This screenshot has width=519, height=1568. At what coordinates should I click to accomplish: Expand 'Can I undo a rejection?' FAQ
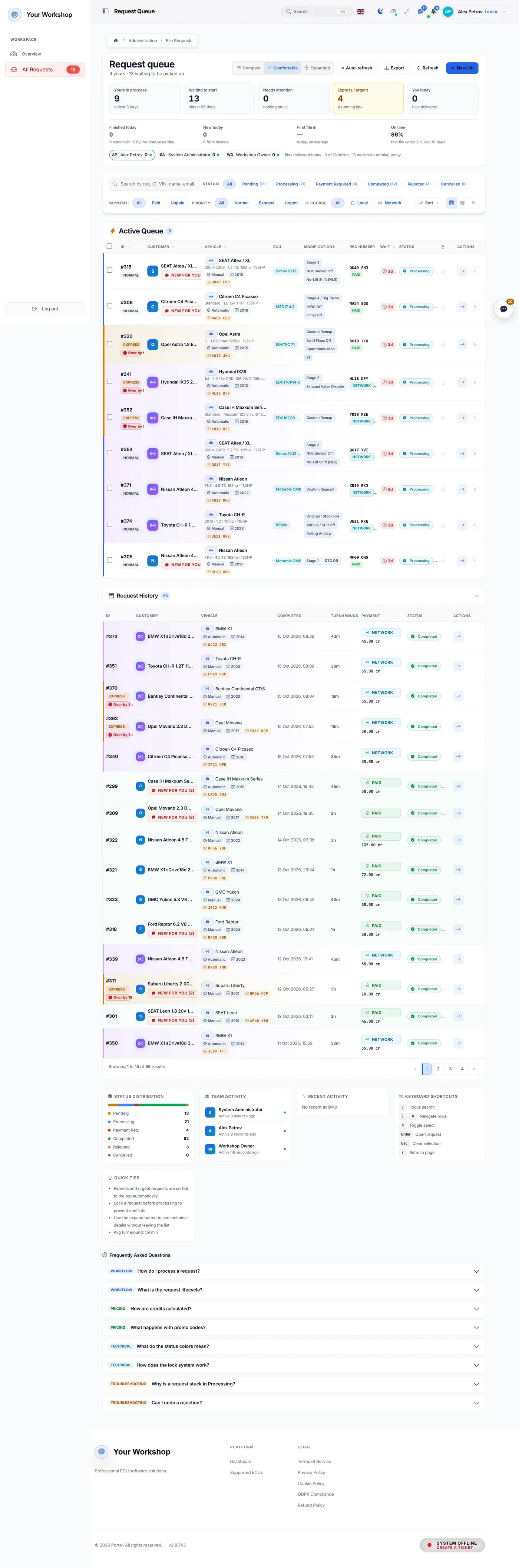pos(294,1402)
